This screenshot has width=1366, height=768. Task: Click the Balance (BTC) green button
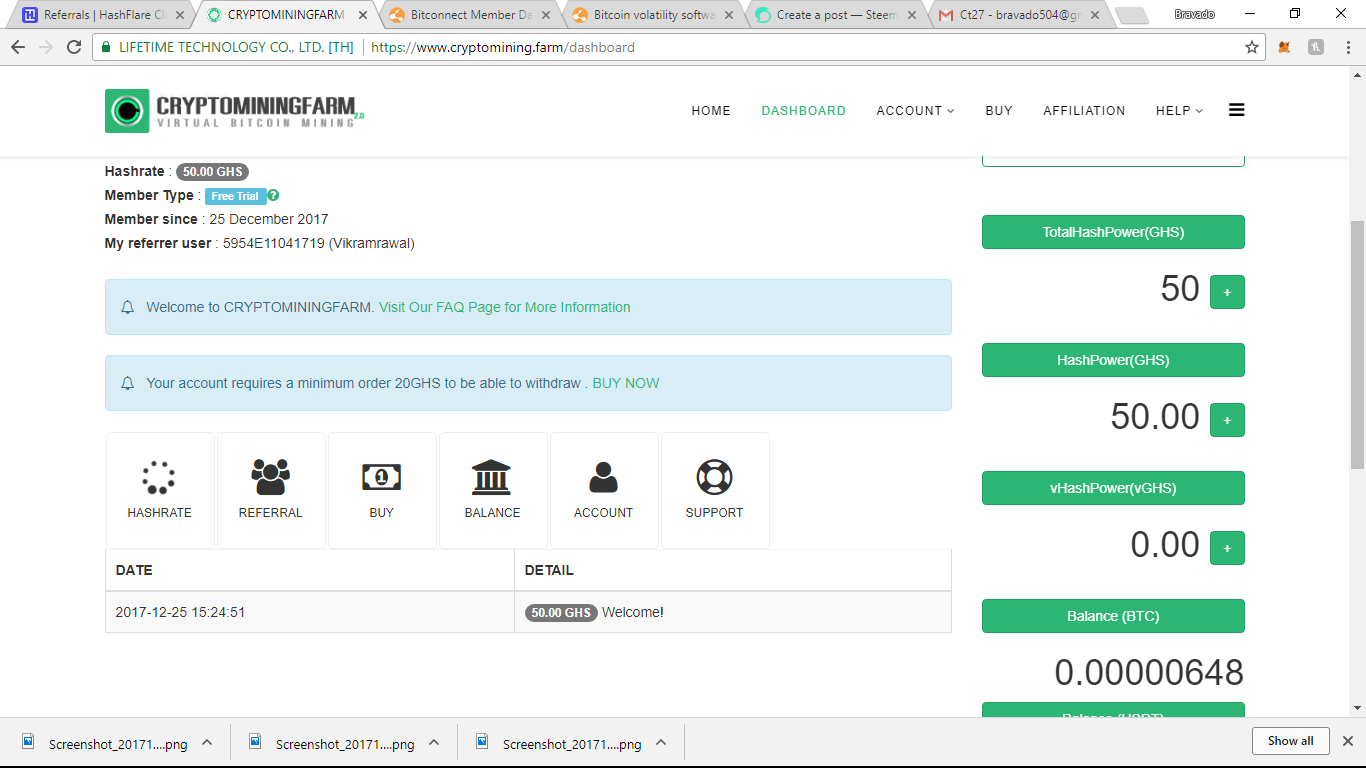pyautogui.click(x=1113, y=616)
